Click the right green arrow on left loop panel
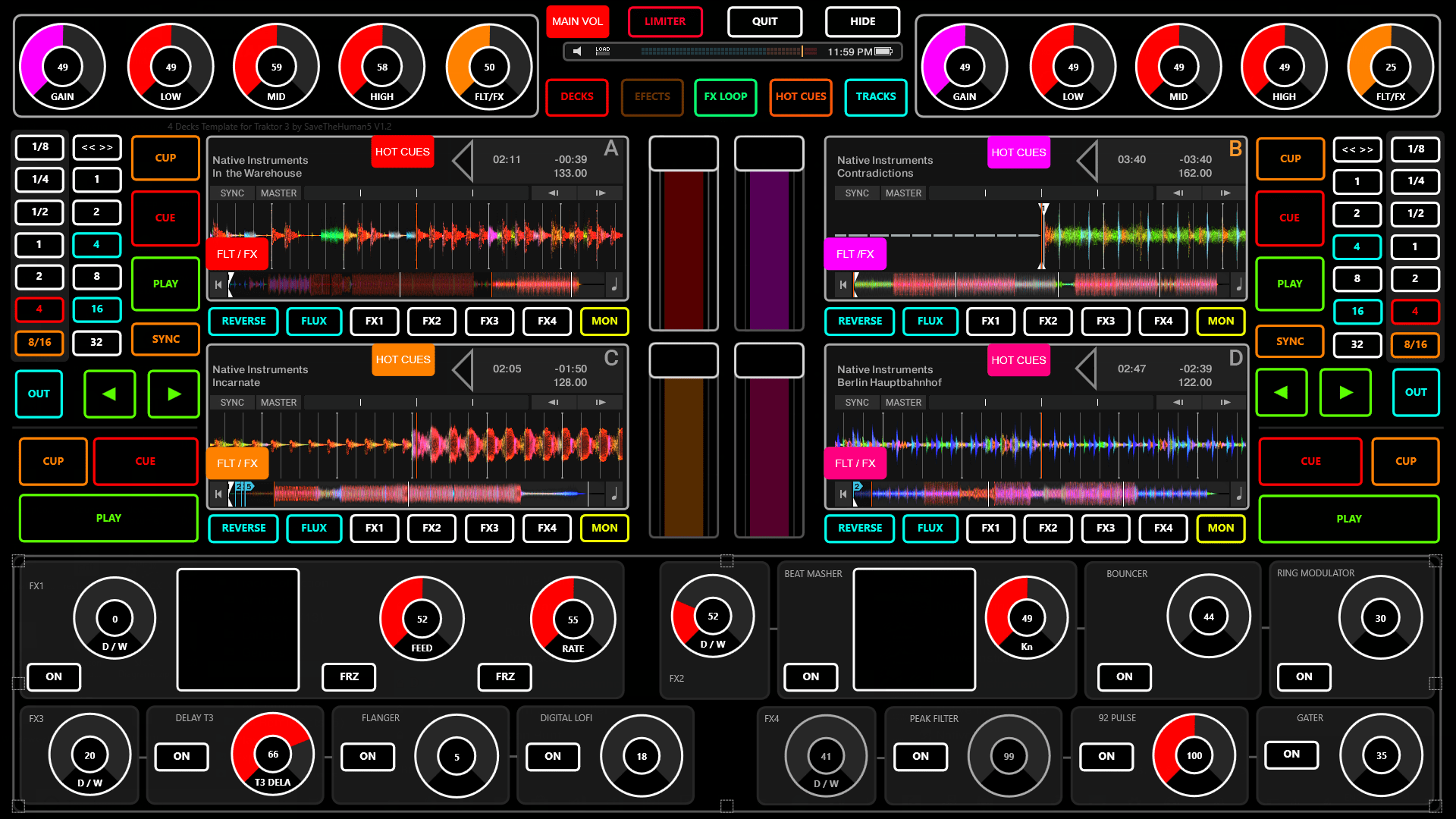This screenshot has height=819, width=1456. 174,394
